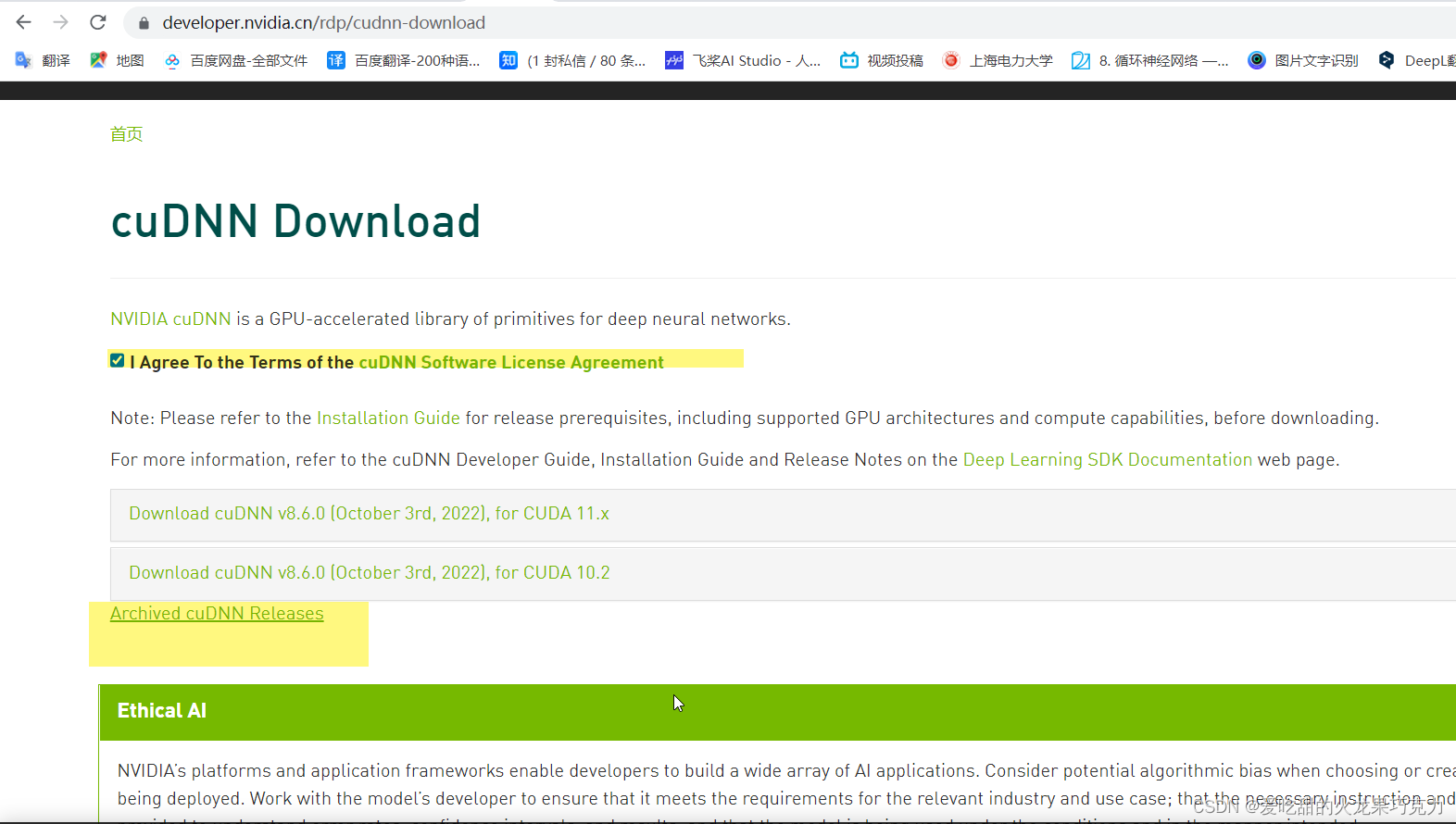The height and width of the screenshot is (824, 1456).
Task: Uncheck the I Agree to Terms checkbox
Action: point(117,360)
